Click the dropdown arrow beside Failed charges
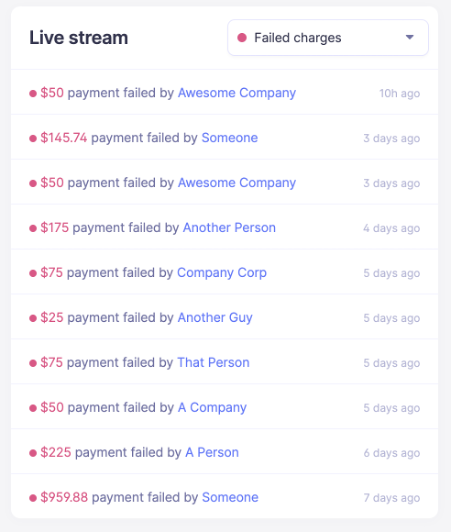Image resolution: width=452 pixels, height=532 pixels. (x=410, y=37)
